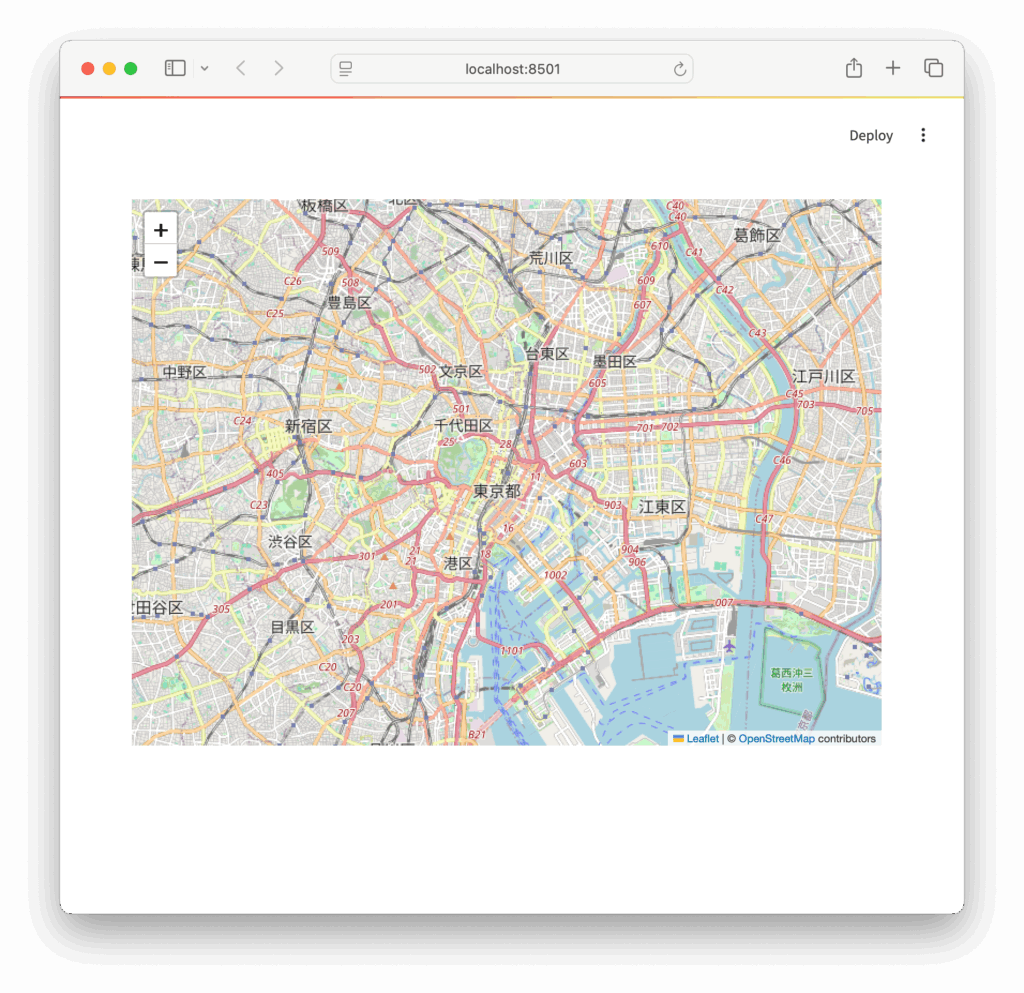Open the Share menu

click(853, 68)
